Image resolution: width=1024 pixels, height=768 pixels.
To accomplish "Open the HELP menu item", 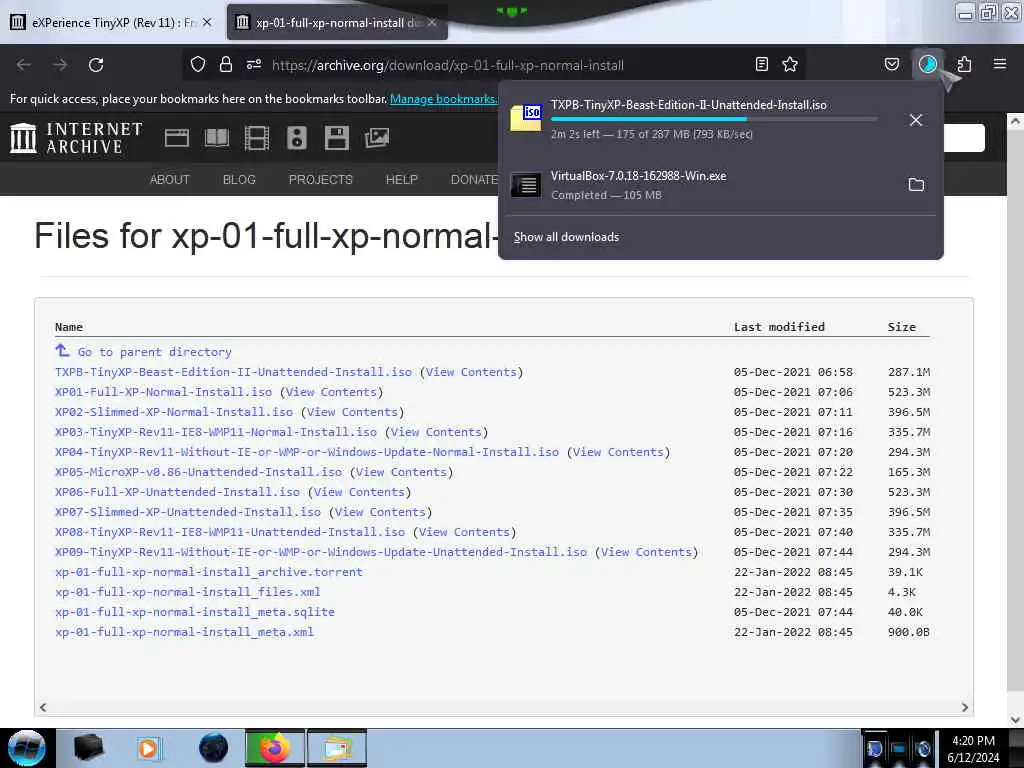I will click(x=402, y=180).
